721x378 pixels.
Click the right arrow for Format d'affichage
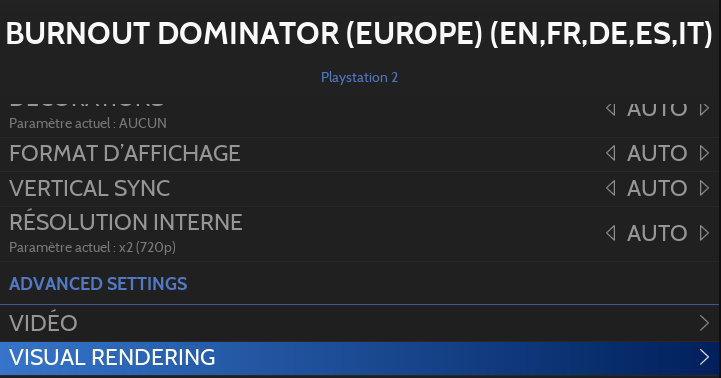[704, 153]
